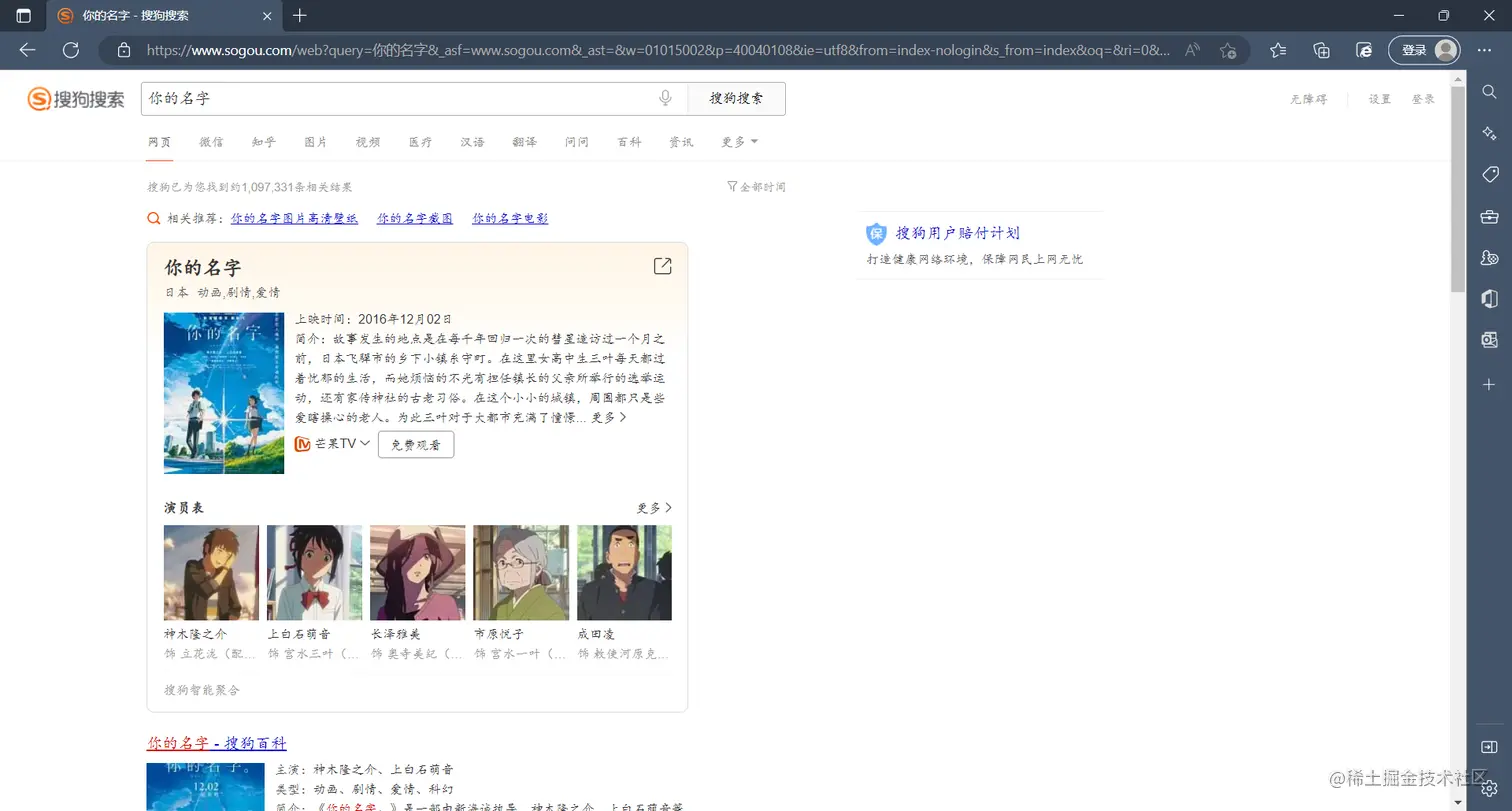1512x811 pixels.
Task: Switch to the 图片 tab
Action: (316, 142)
